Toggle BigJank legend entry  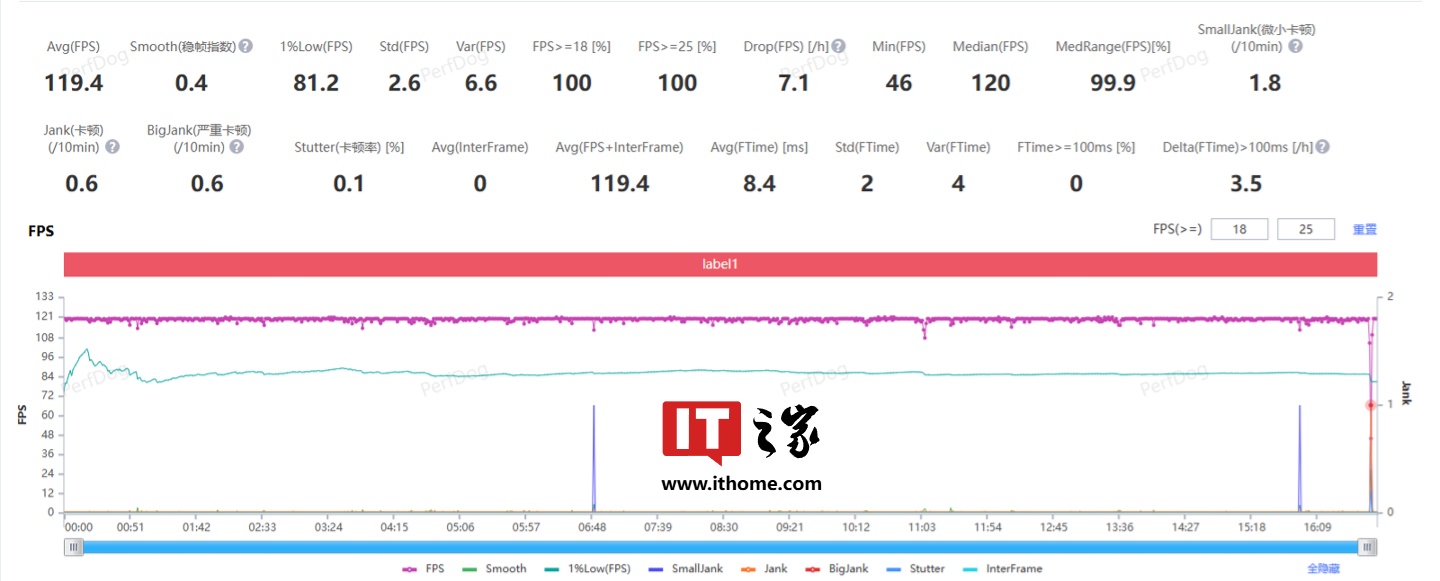838,569
